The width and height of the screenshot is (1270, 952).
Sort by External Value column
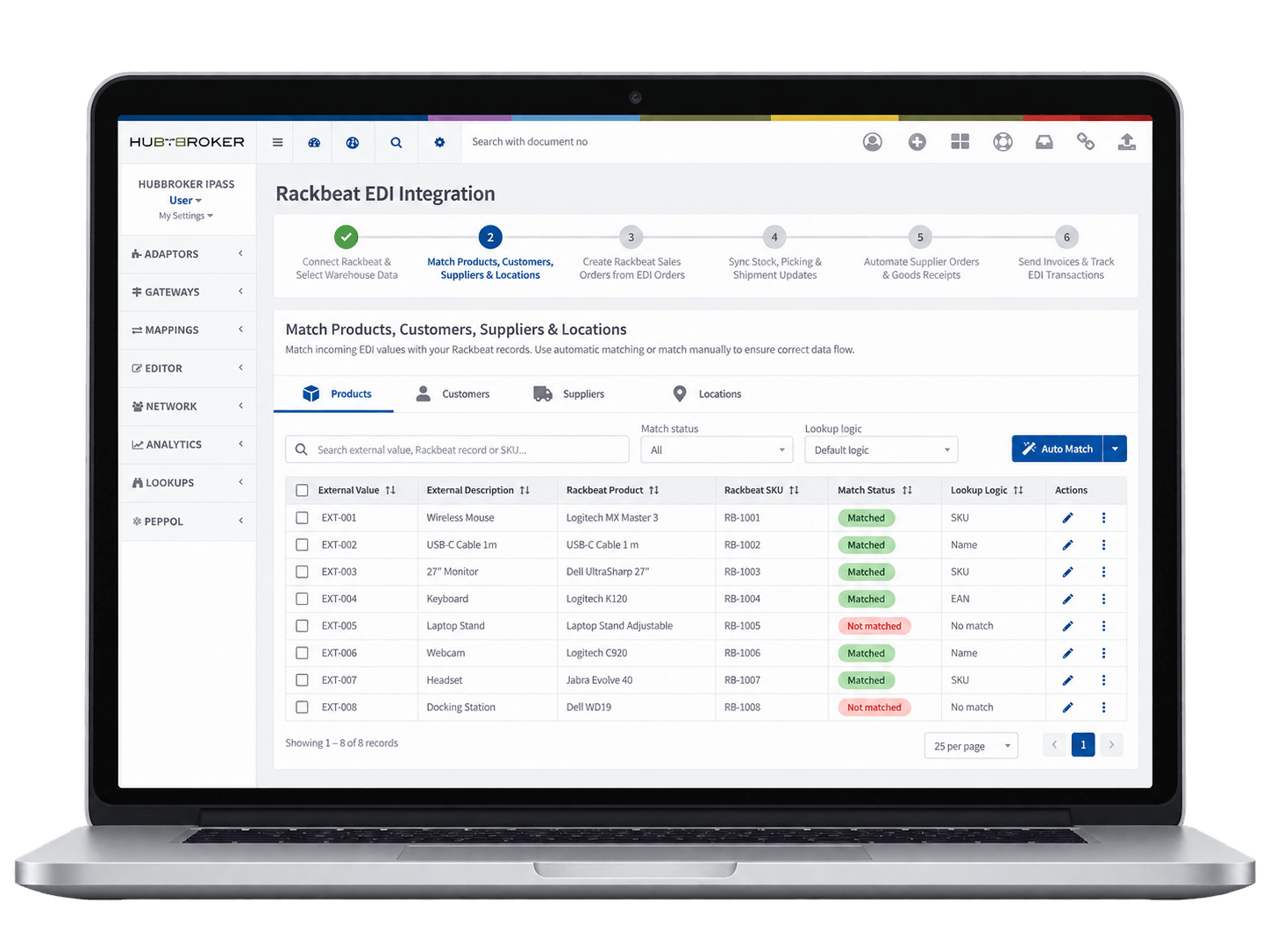[390, 491]
